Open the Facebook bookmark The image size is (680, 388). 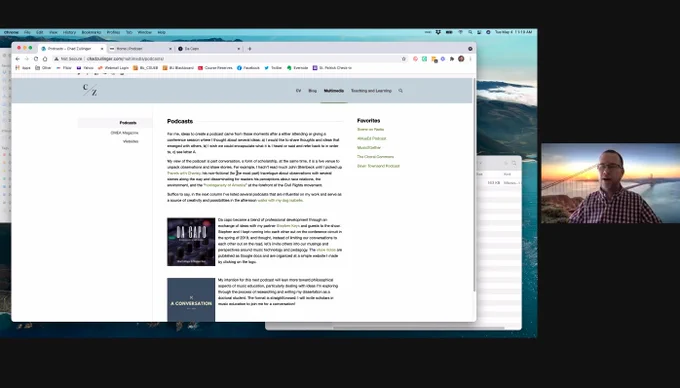click(x=248, y=68)
